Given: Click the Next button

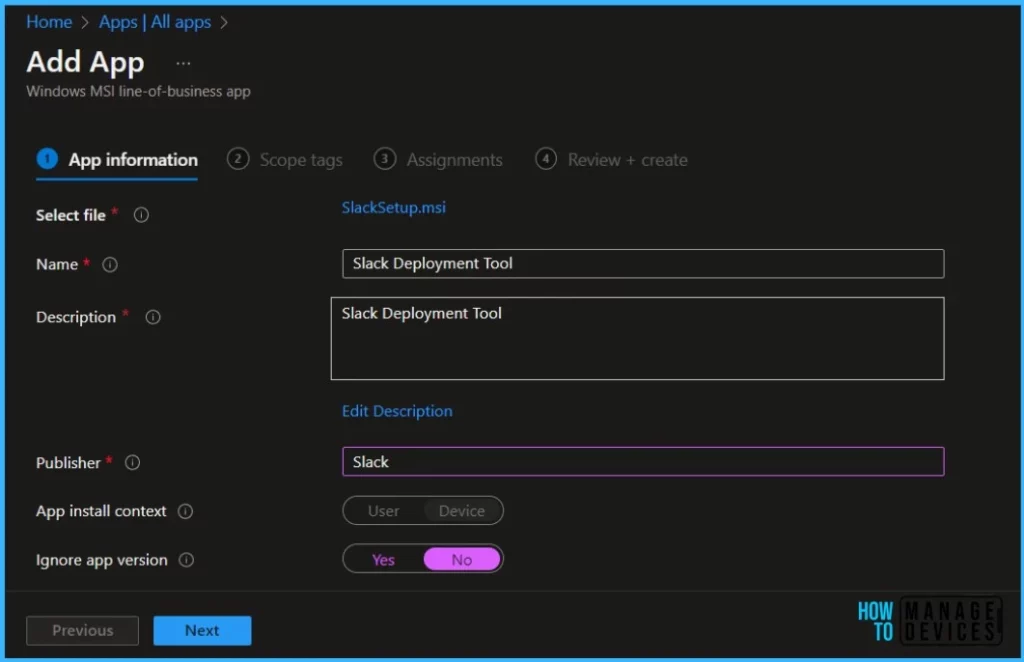Looking at the screenshot, I should (202, 631).
